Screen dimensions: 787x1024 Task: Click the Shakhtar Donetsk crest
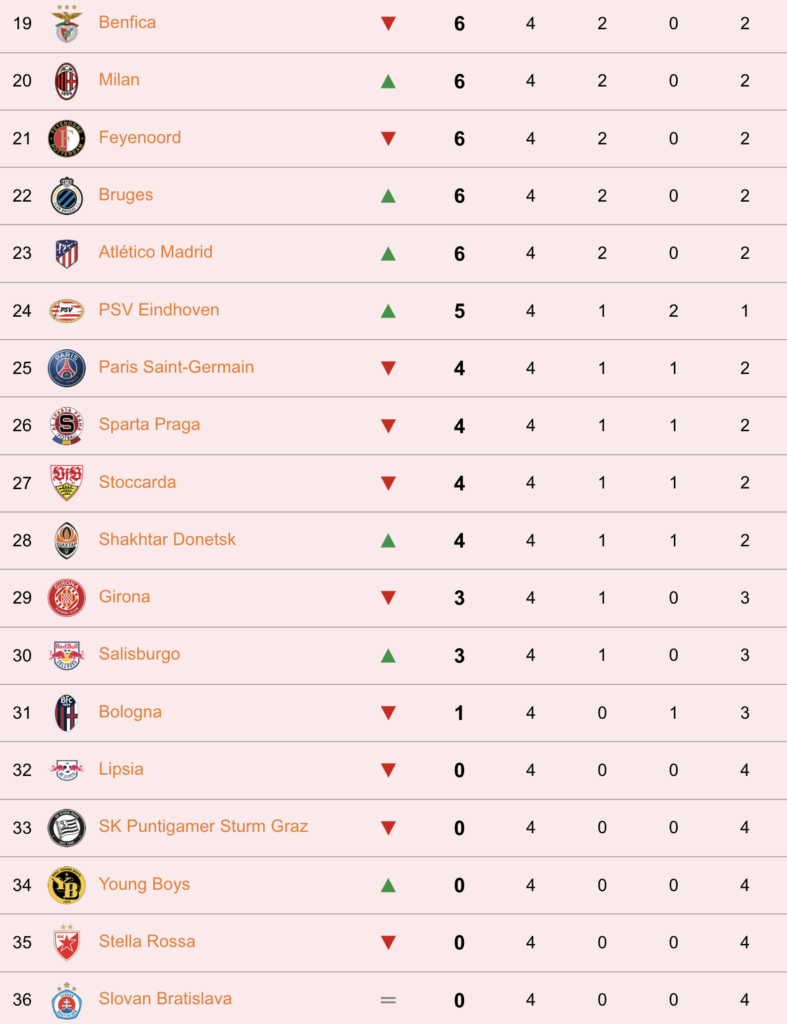(67, 540)
